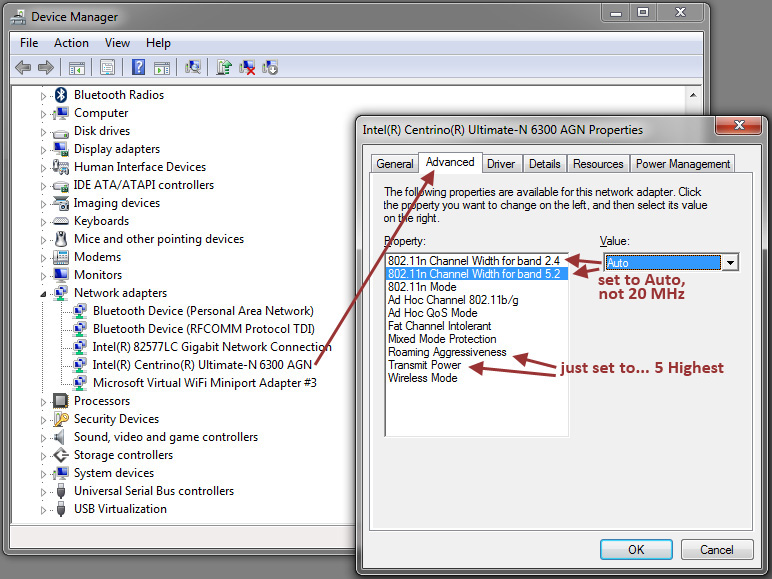Expand the Display adapters node
This screenshot has width=772, height=579.
(x=43, y=149)
